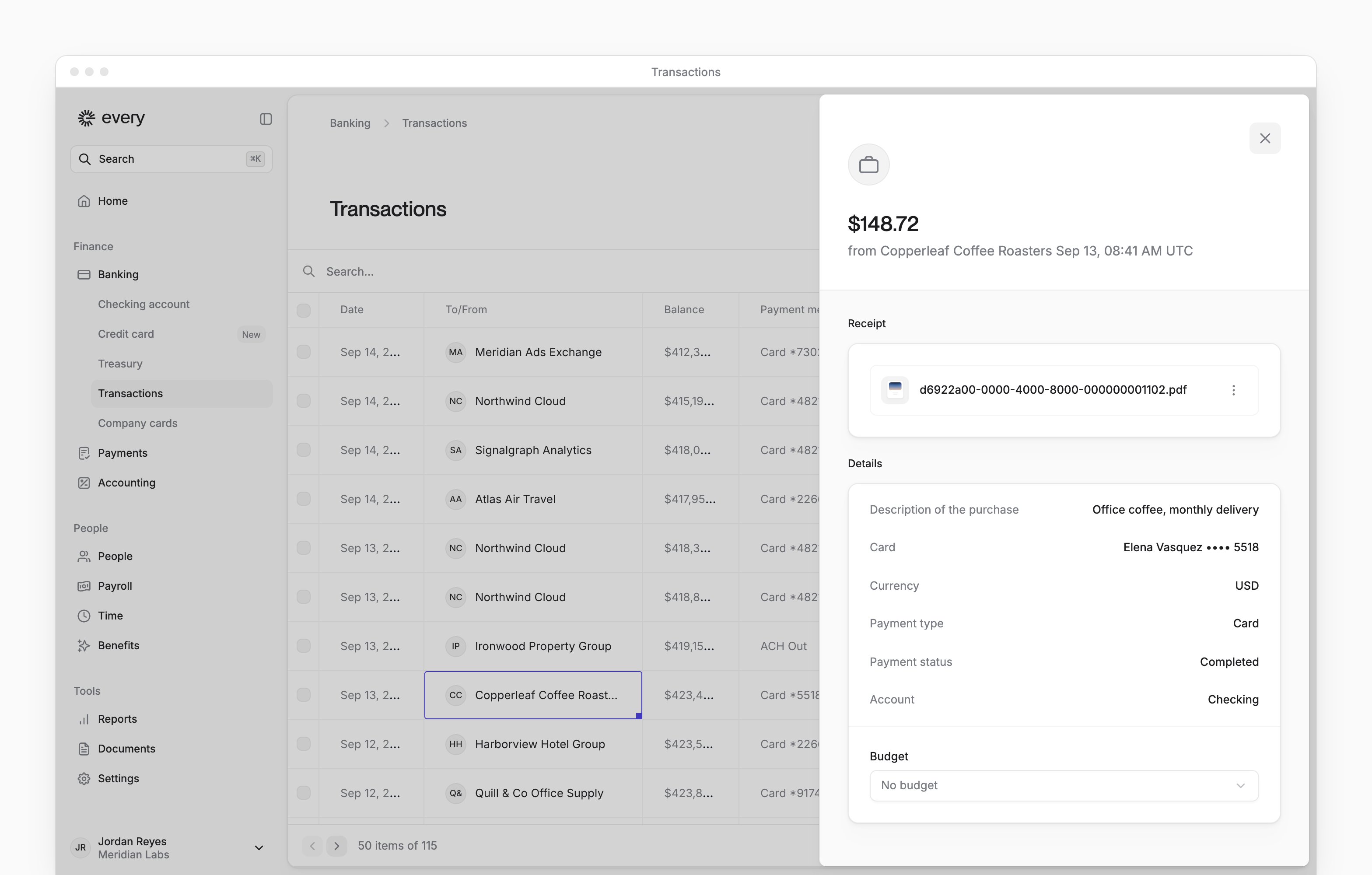1372x875 pixels.
Task: Click the New badge next to Credit card
Action: 251,334
